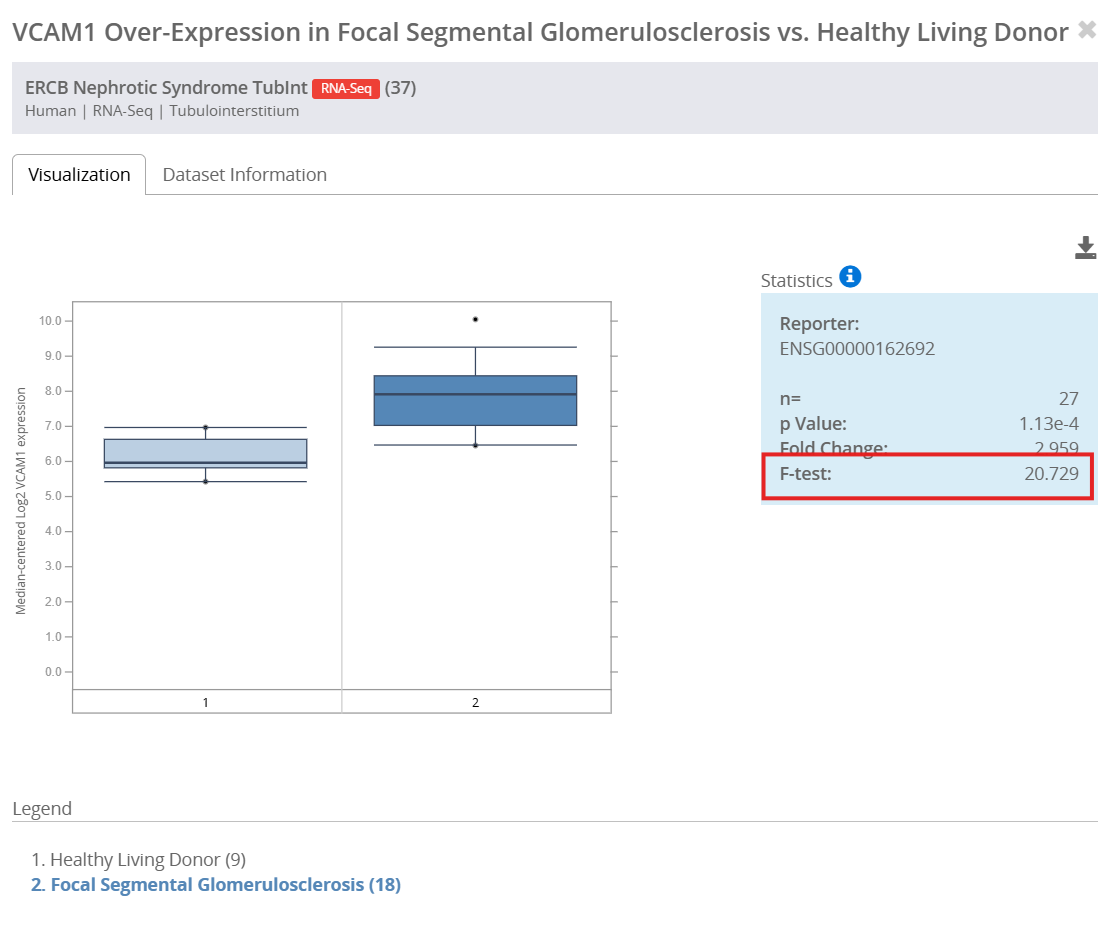Click the ENSG00000162692 reporter ID
Screen dimensions: 1108x940
pyautogui.click(x=857, y=348)
